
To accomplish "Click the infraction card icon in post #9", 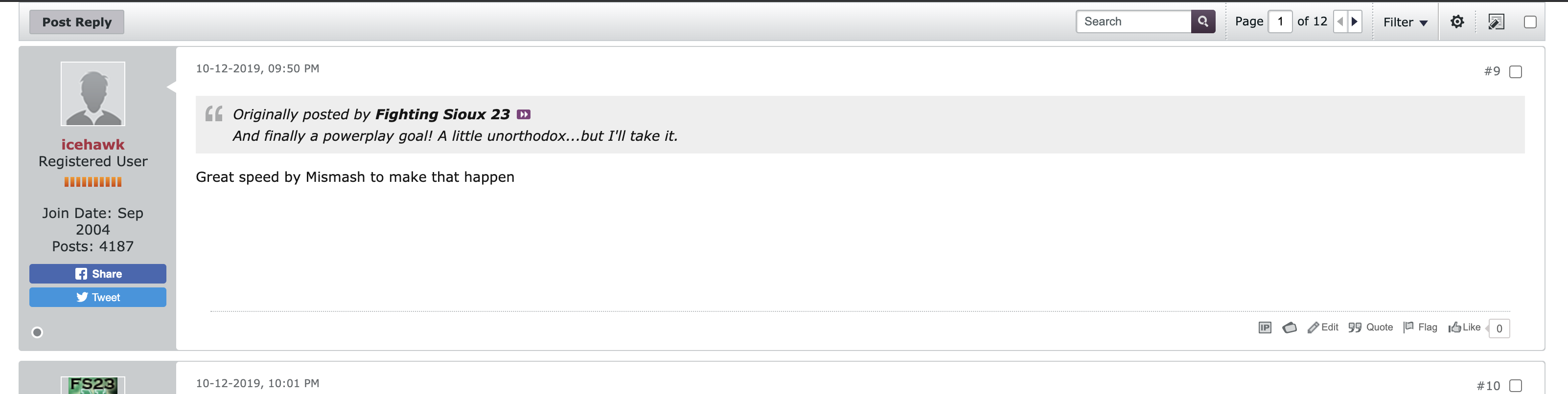I will point(1289,328).
